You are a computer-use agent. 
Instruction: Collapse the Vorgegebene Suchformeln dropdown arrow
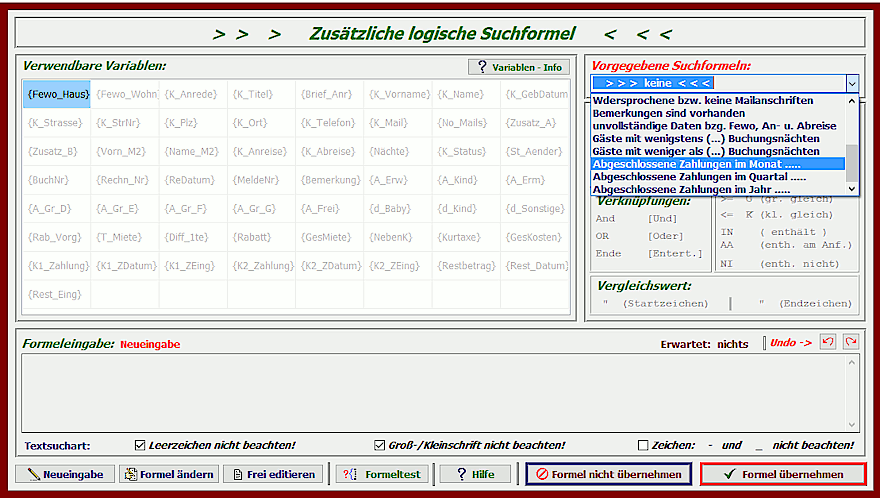[851, 84]
